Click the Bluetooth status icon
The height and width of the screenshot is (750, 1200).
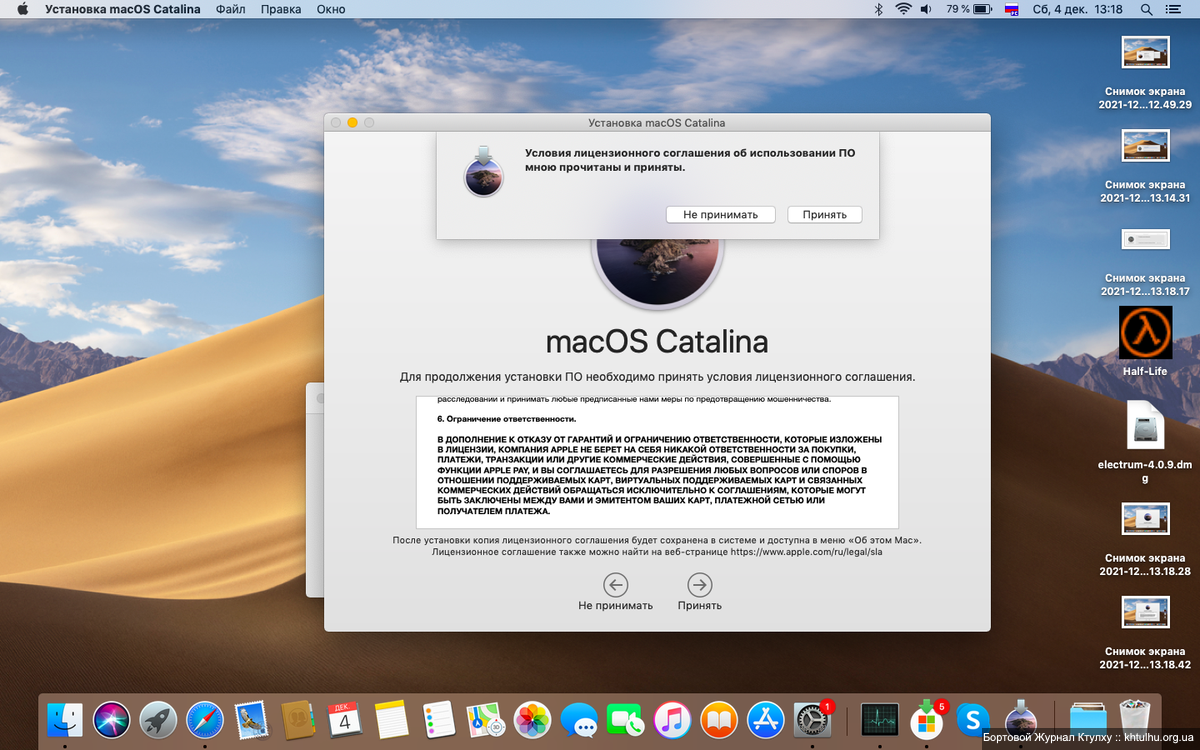click(879, 9)
